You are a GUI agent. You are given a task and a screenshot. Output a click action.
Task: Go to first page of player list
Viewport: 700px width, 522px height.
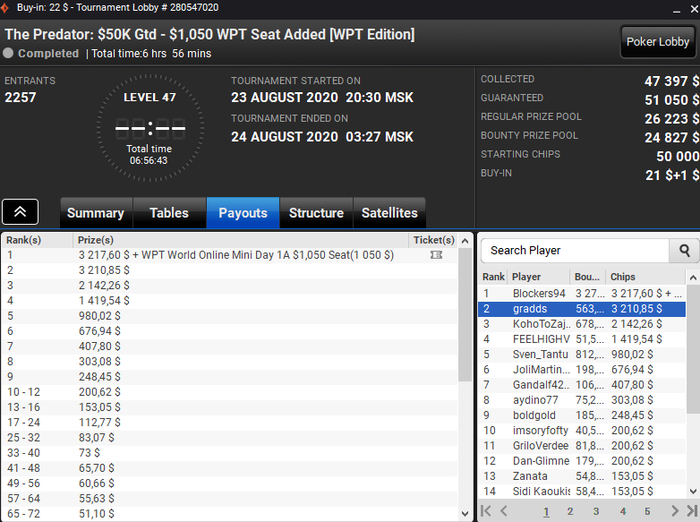coord(486,510)
